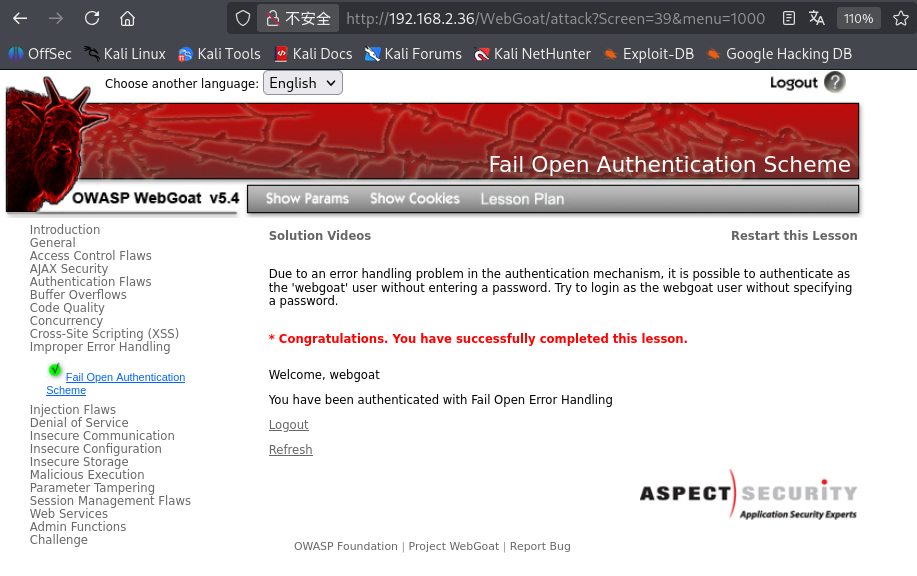Click Restart this Lesson link
The image size is (917, 576).
[794, 236]
